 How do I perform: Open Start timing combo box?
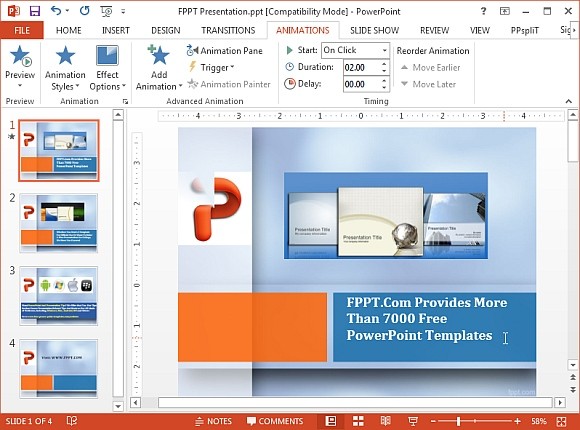coord(355,50)
